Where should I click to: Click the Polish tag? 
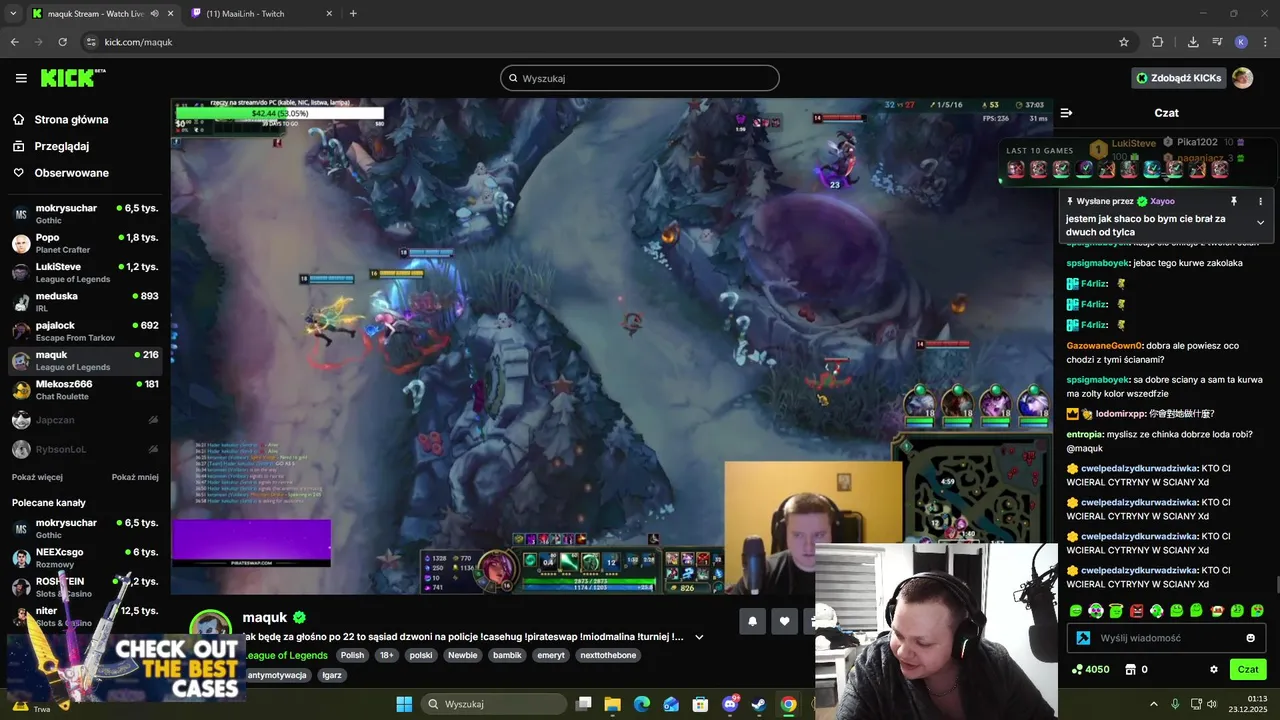click(352, 655)
